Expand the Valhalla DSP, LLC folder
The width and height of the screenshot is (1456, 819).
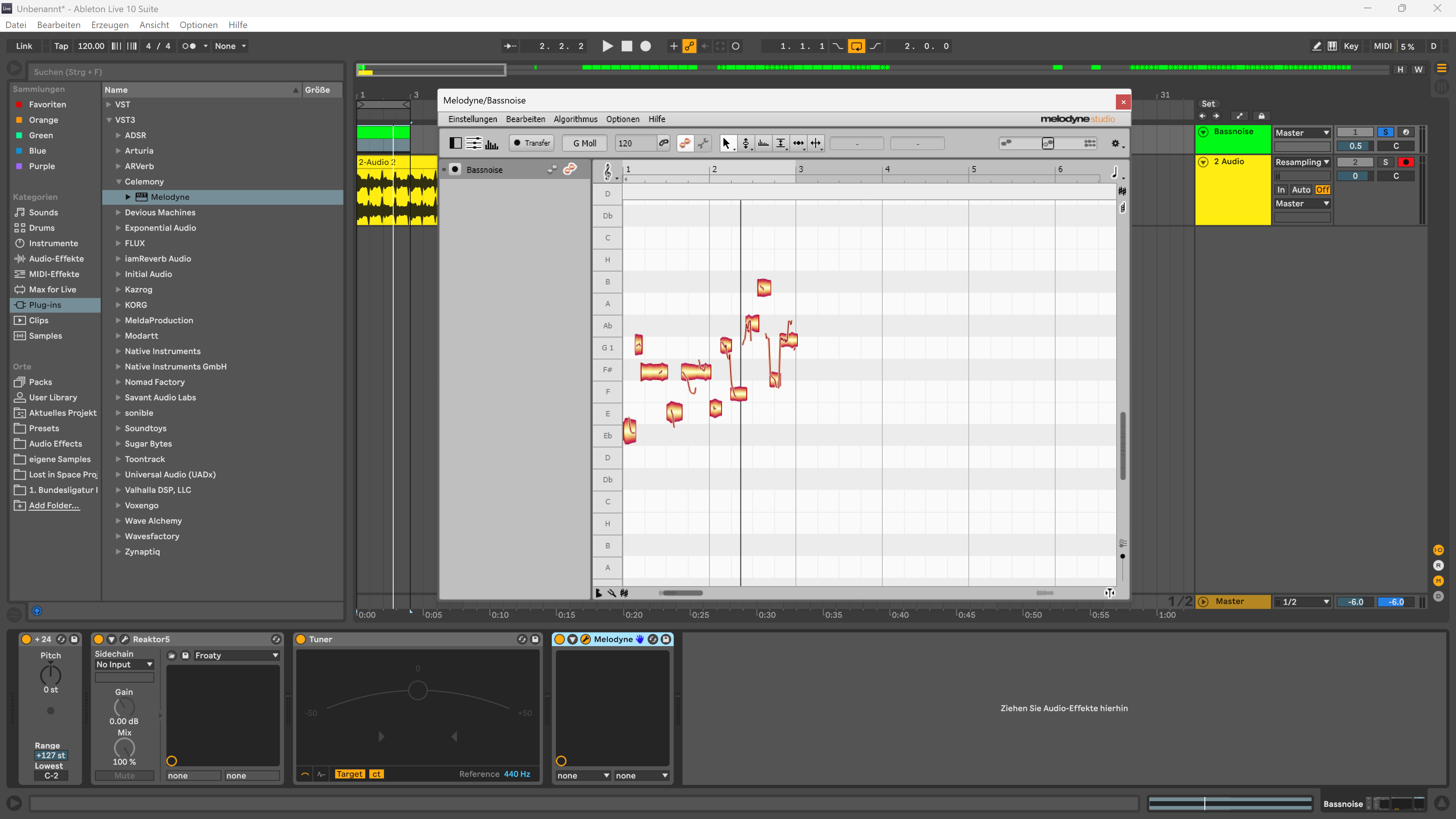(x=119, y=490)
